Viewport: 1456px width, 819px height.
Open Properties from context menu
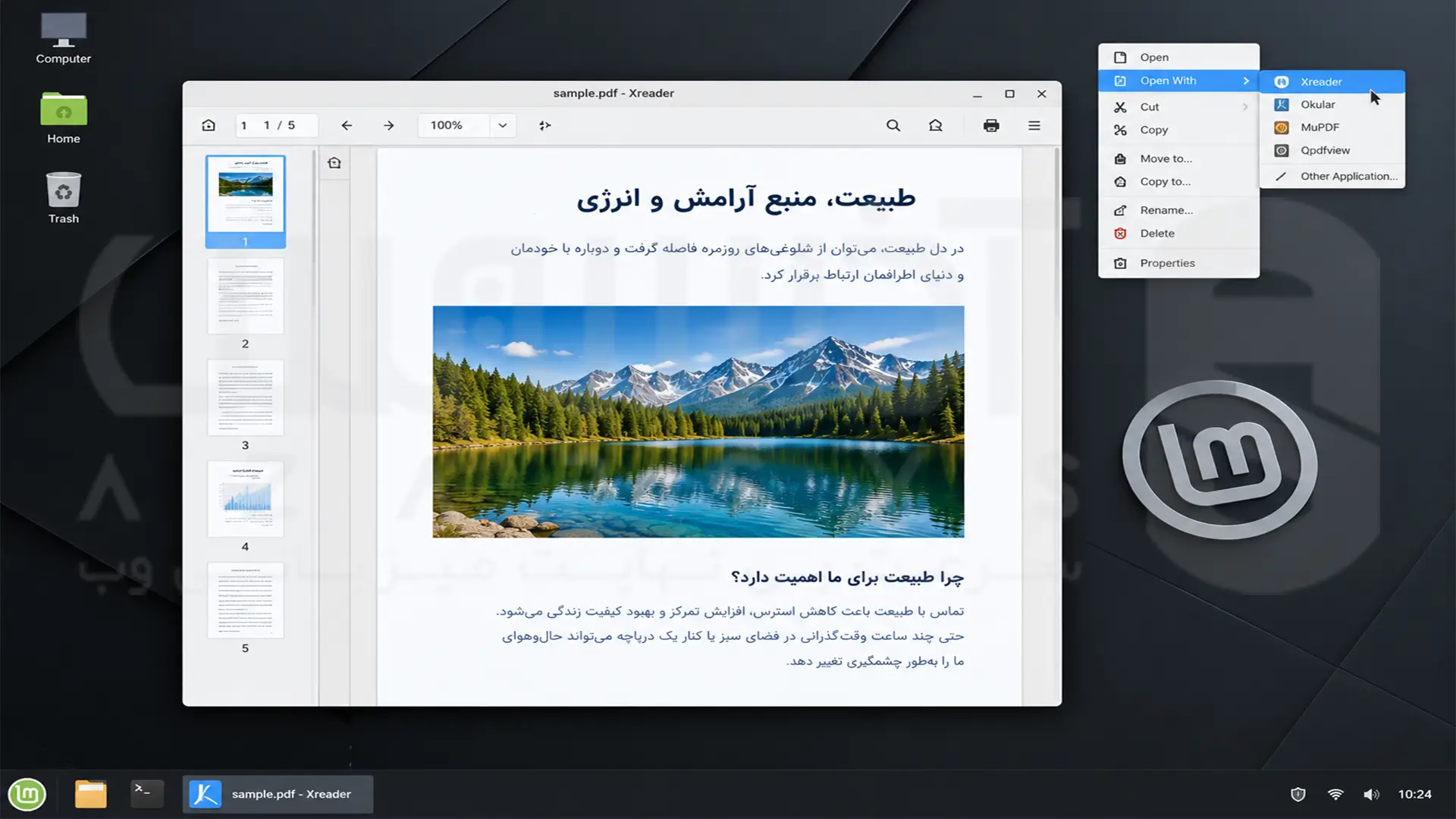1178,263
